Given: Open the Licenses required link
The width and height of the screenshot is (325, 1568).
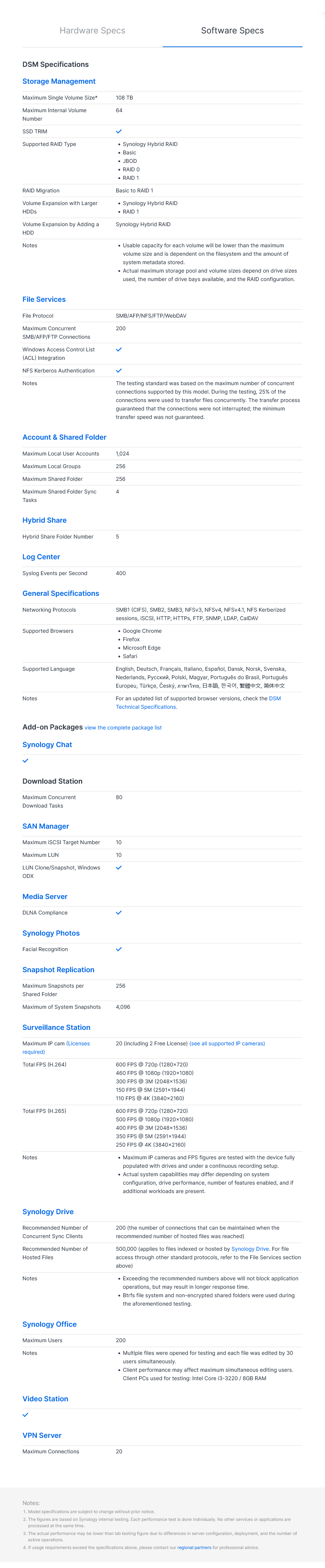Looking at the screenshot, I should pos(56,1047).
